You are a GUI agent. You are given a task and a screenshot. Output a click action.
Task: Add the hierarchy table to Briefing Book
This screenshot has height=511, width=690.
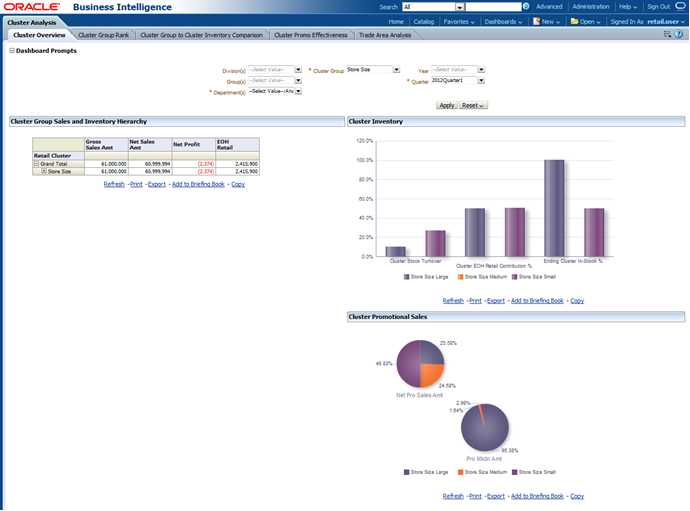(198, 184)
